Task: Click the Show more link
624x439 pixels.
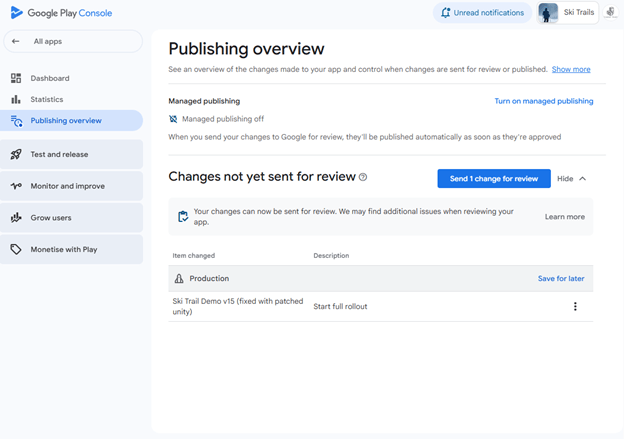Action: (571, 70)
